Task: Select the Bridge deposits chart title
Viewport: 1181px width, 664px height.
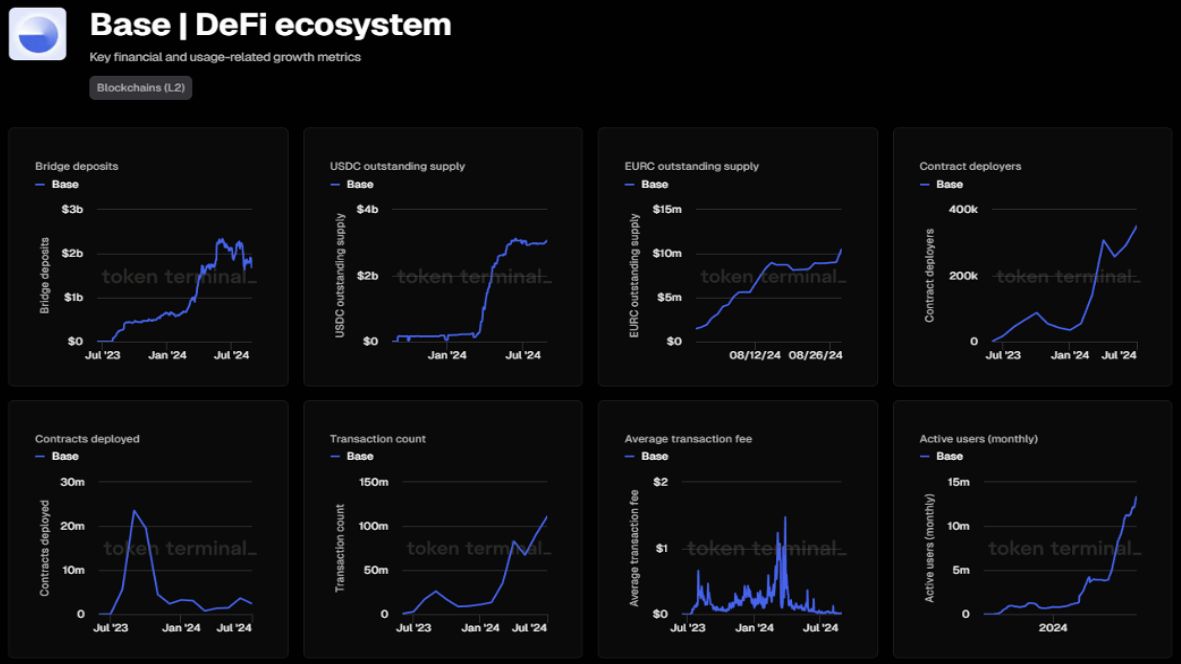Action: [77, 166]
